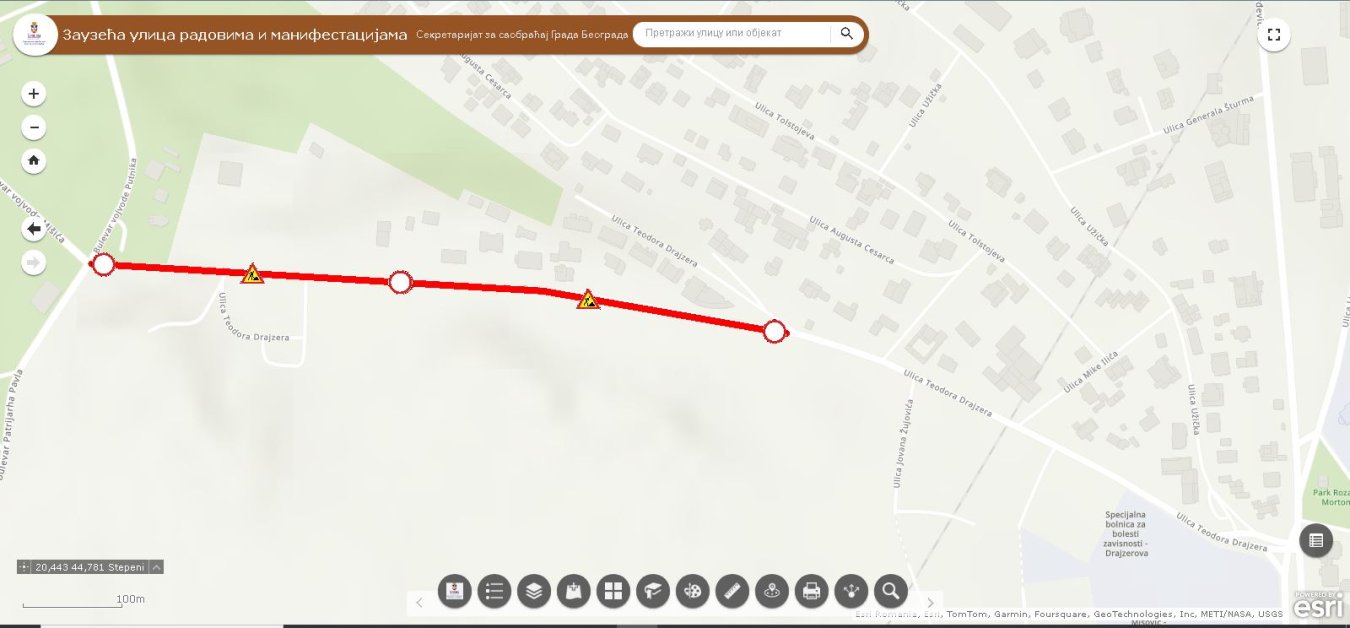Show next widgets with right chevron
This screenshot has height=628, width=1350.
tap(930, 602)
